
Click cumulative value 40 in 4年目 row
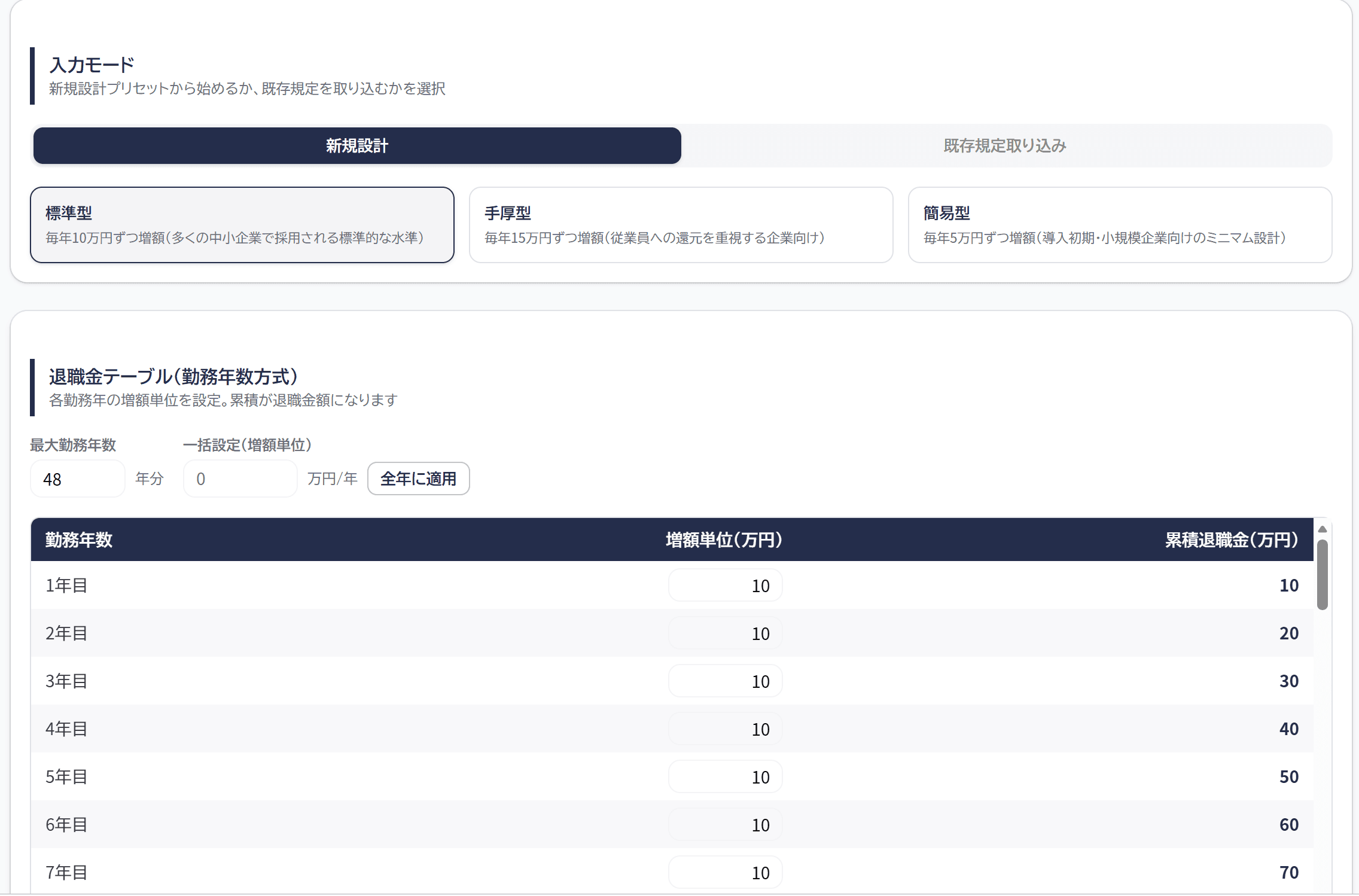(1289, 729)
